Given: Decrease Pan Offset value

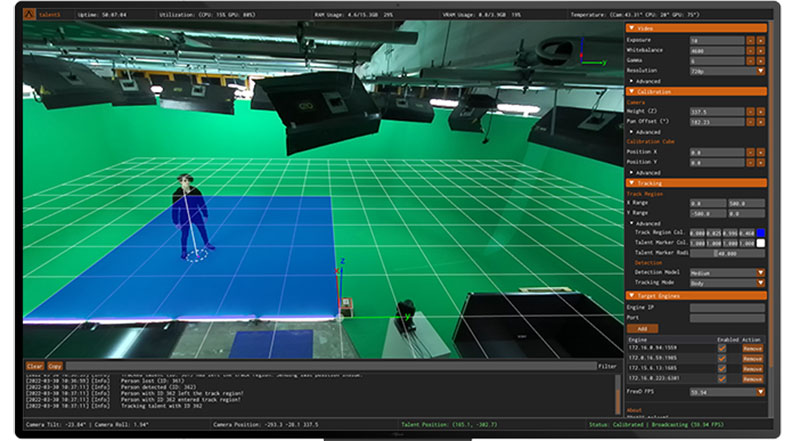Looking at the screenshot, I should coord(750,121).
